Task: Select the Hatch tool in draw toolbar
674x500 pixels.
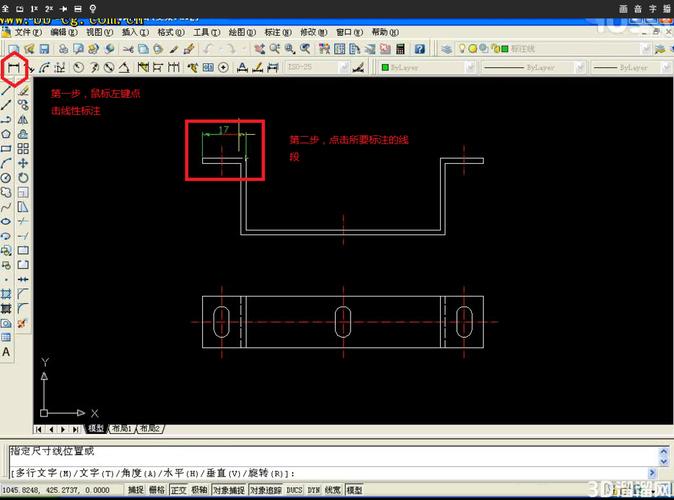Action: tap(7, 293)
